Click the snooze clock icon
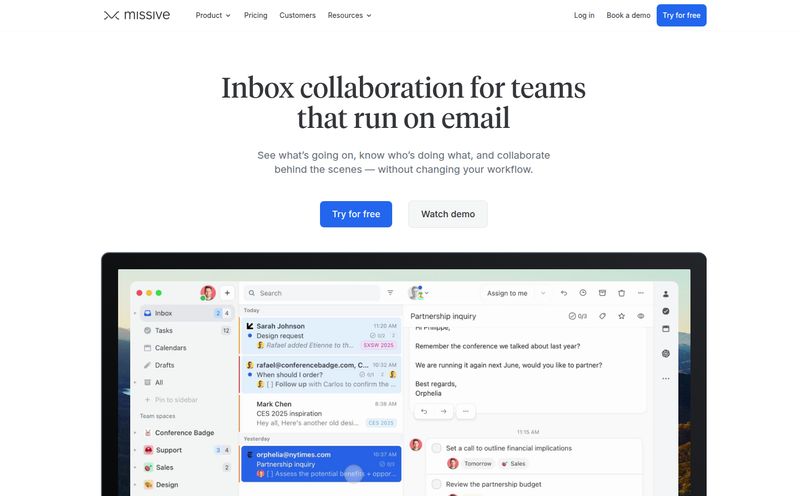This screenshot has width=800, height=496. tap(583, 293)
